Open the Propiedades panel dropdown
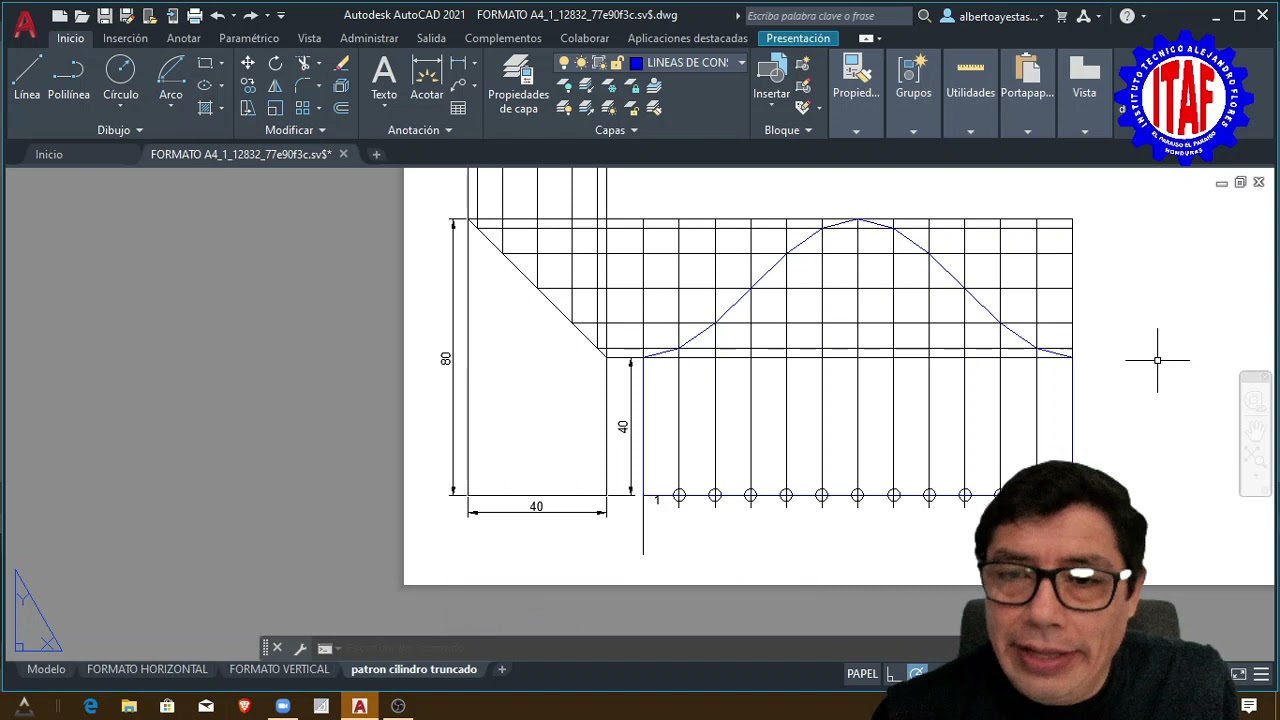 point(856,131)
